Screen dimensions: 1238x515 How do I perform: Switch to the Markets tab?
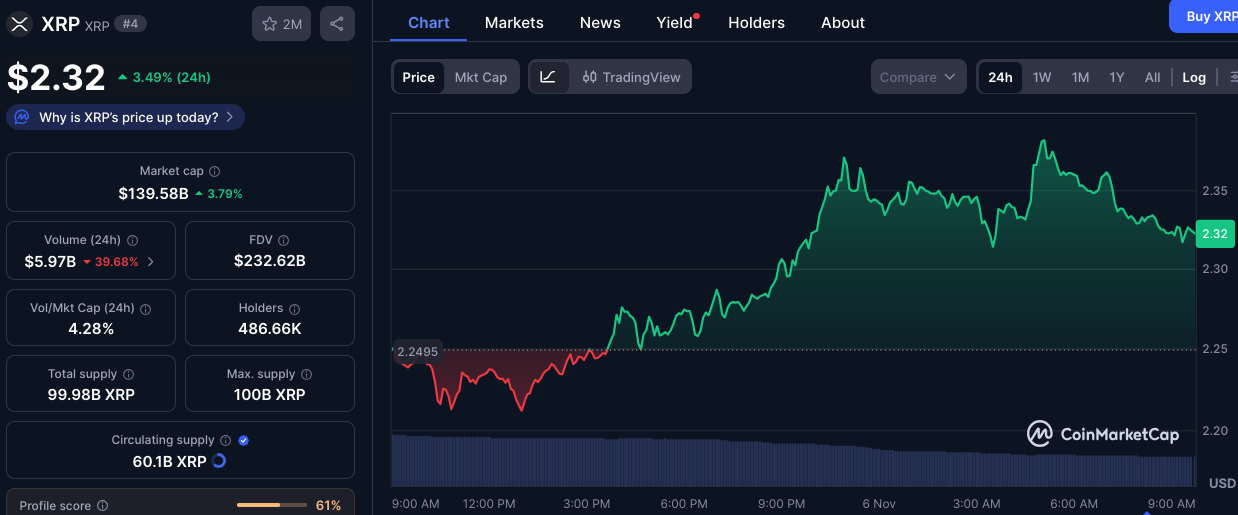click(x=514, y=22)
